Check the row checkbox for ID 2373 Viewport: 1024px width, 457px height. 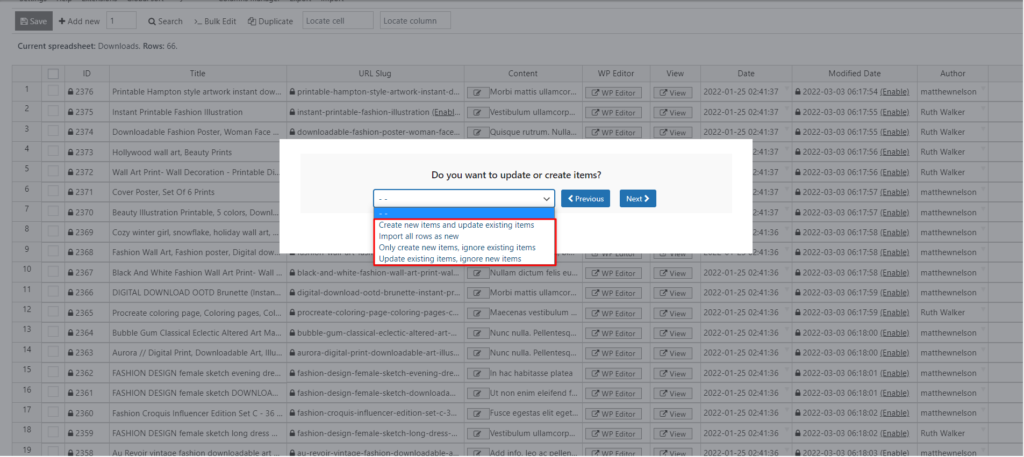click(x=54, y=152)
